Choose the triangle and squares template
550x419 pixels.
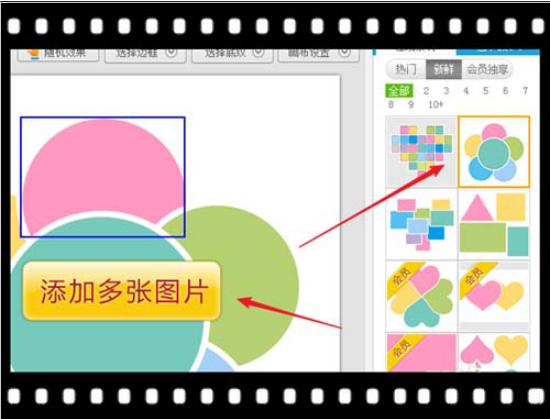pyautogui.click(x=494, y=224)
